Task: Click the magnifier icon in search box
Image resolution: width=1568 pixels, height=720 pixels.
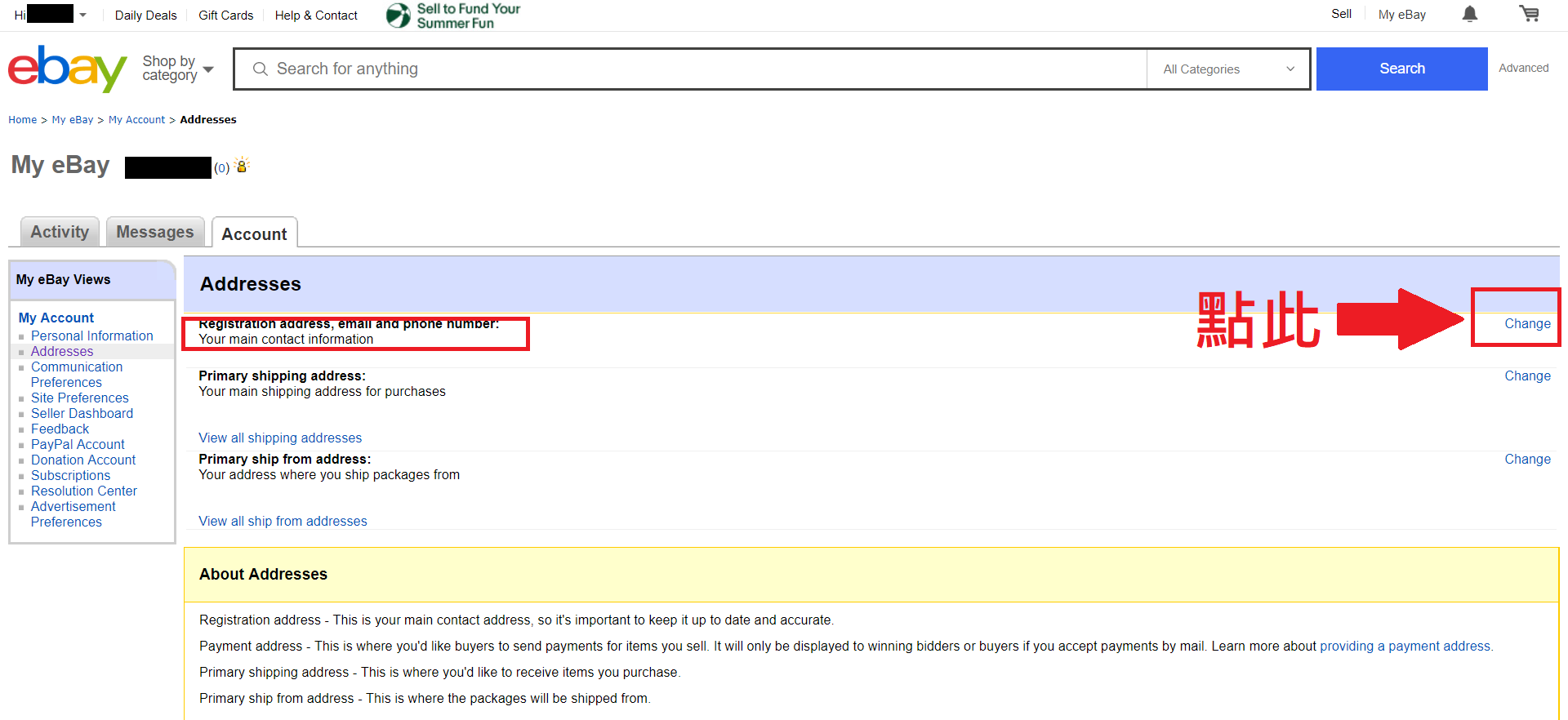Action: pyautogui.click(x=261, y=69)
